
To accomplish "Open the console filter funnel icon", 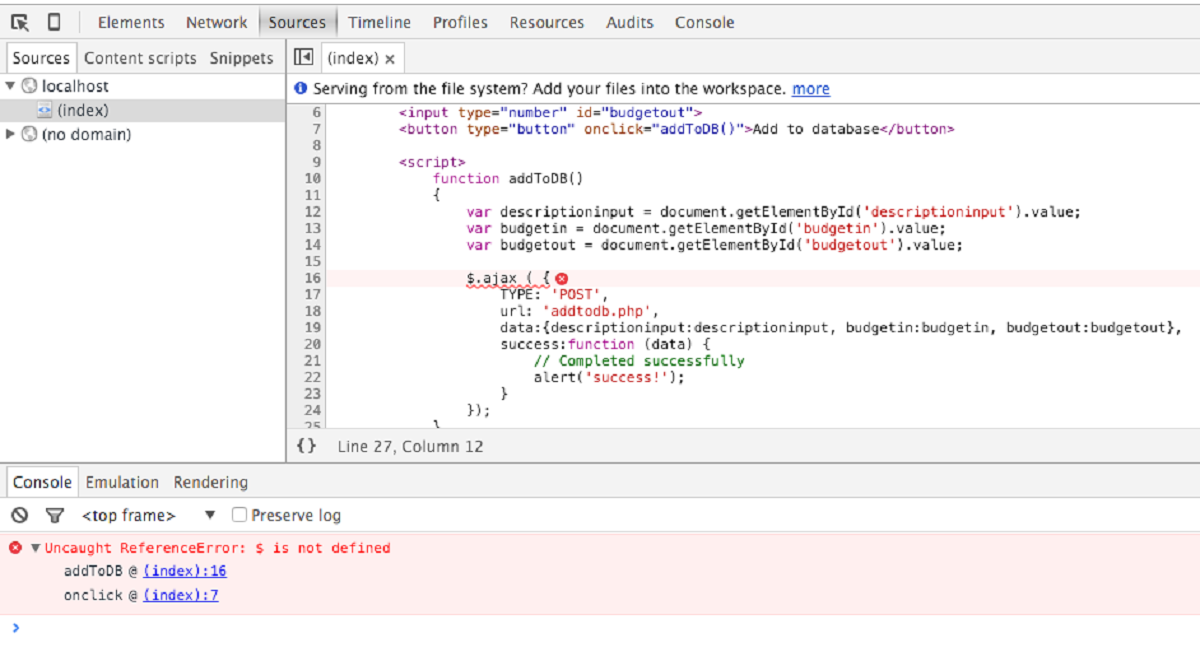I will [x=55, y=515].
